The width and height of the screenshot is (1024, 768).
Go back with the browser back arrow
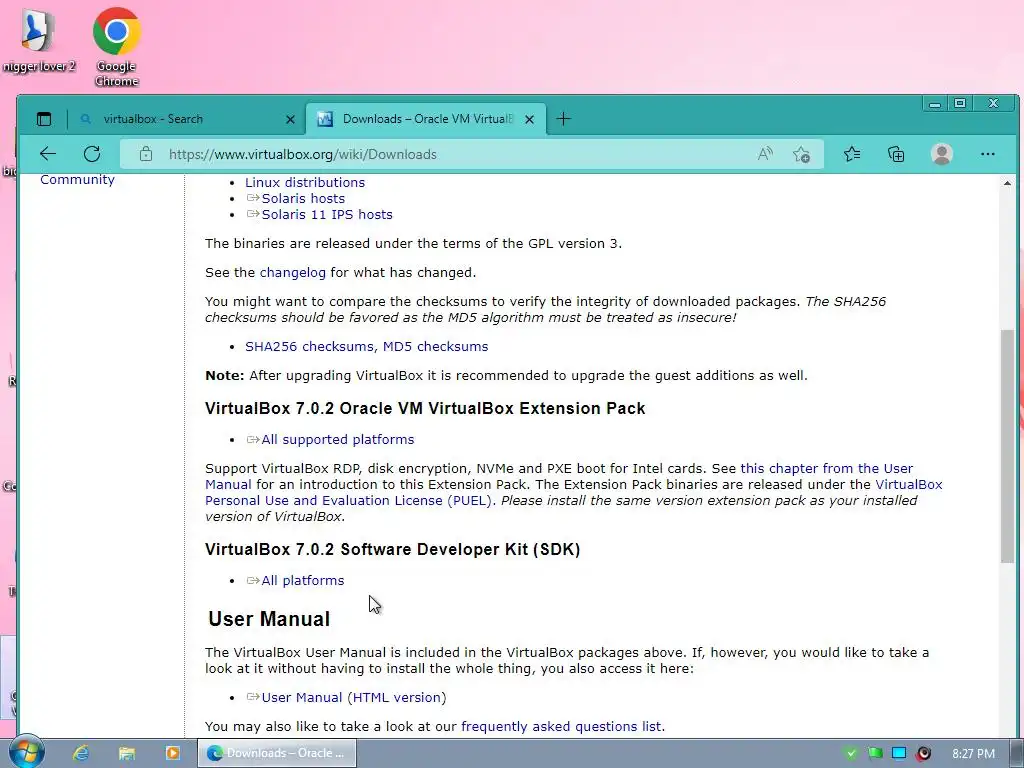coord(48,154)
